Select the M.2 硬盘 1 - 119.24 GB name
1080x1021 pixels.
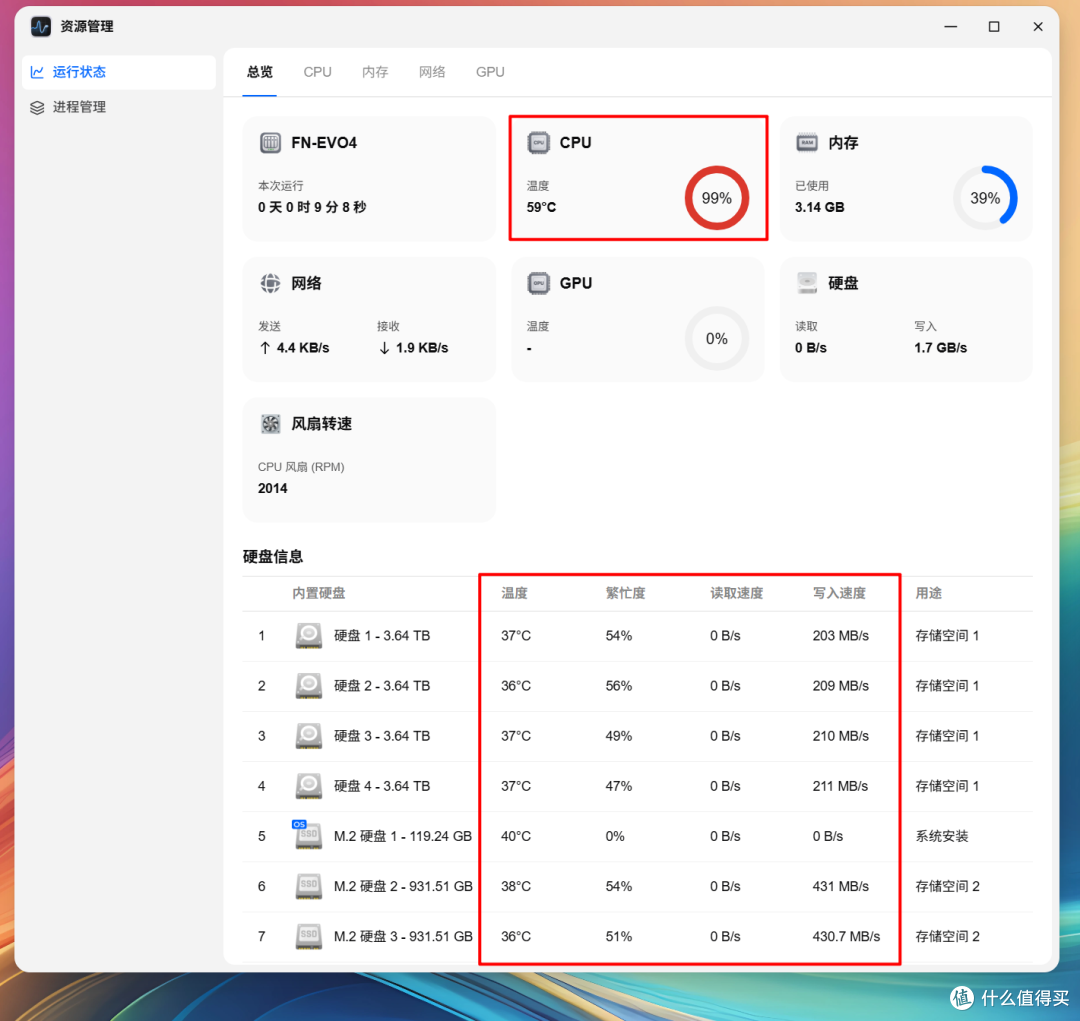pyautogui.click(x=403, y=836)
